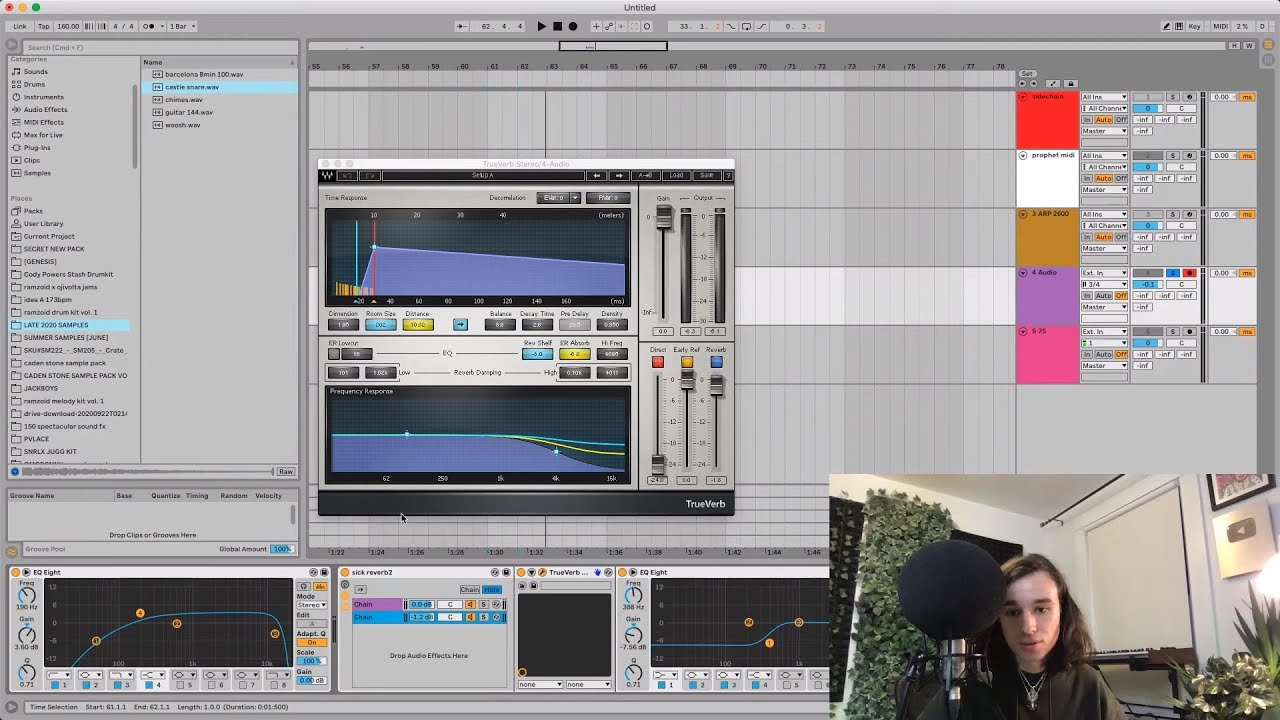This screenshot has height=720, width=1280.
Task: Select the barcelona Bmin 100.wav file
Action: [204, 74]
